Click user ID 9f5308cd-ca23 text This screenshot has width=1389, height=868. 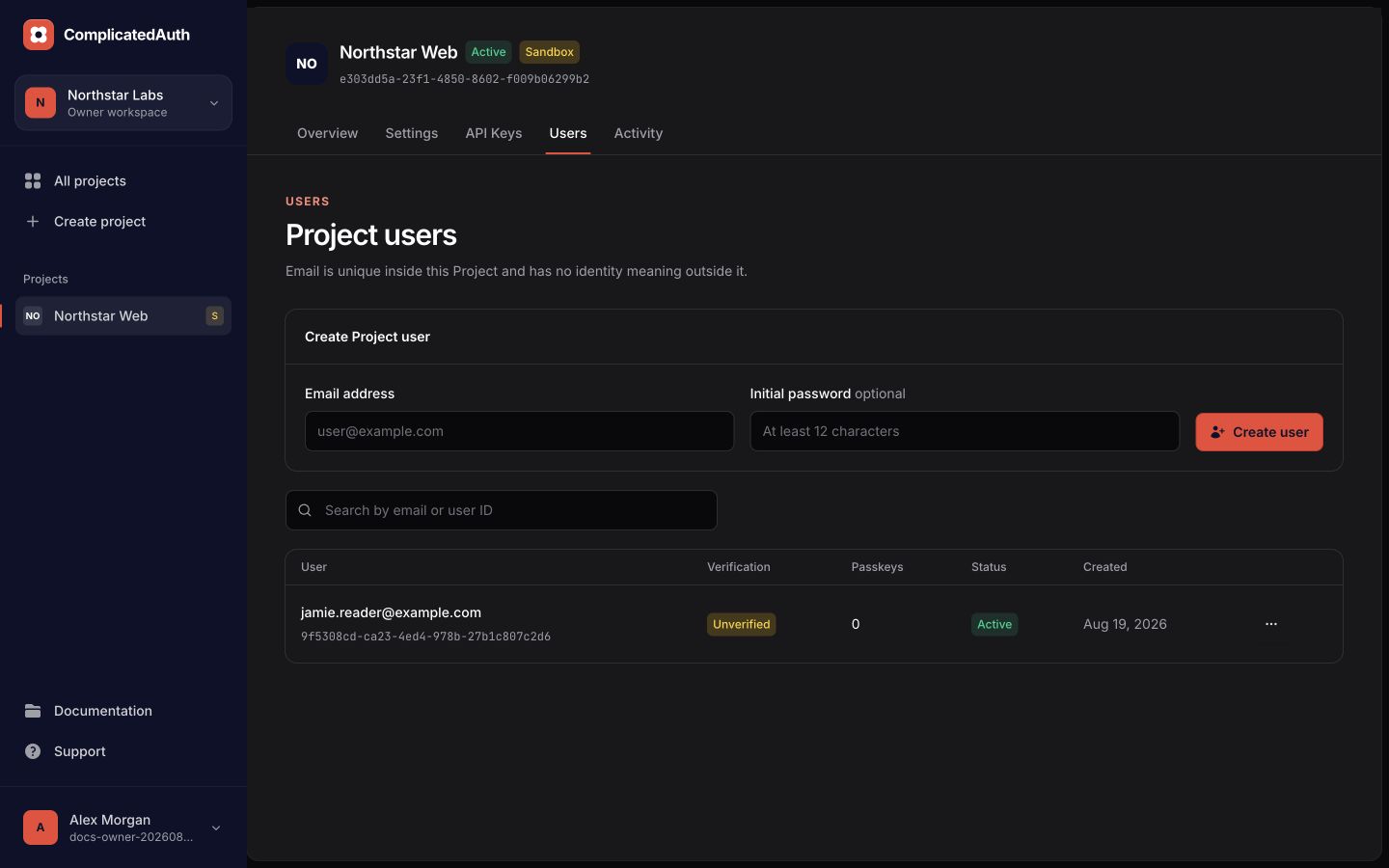click(x=425, y=637)
